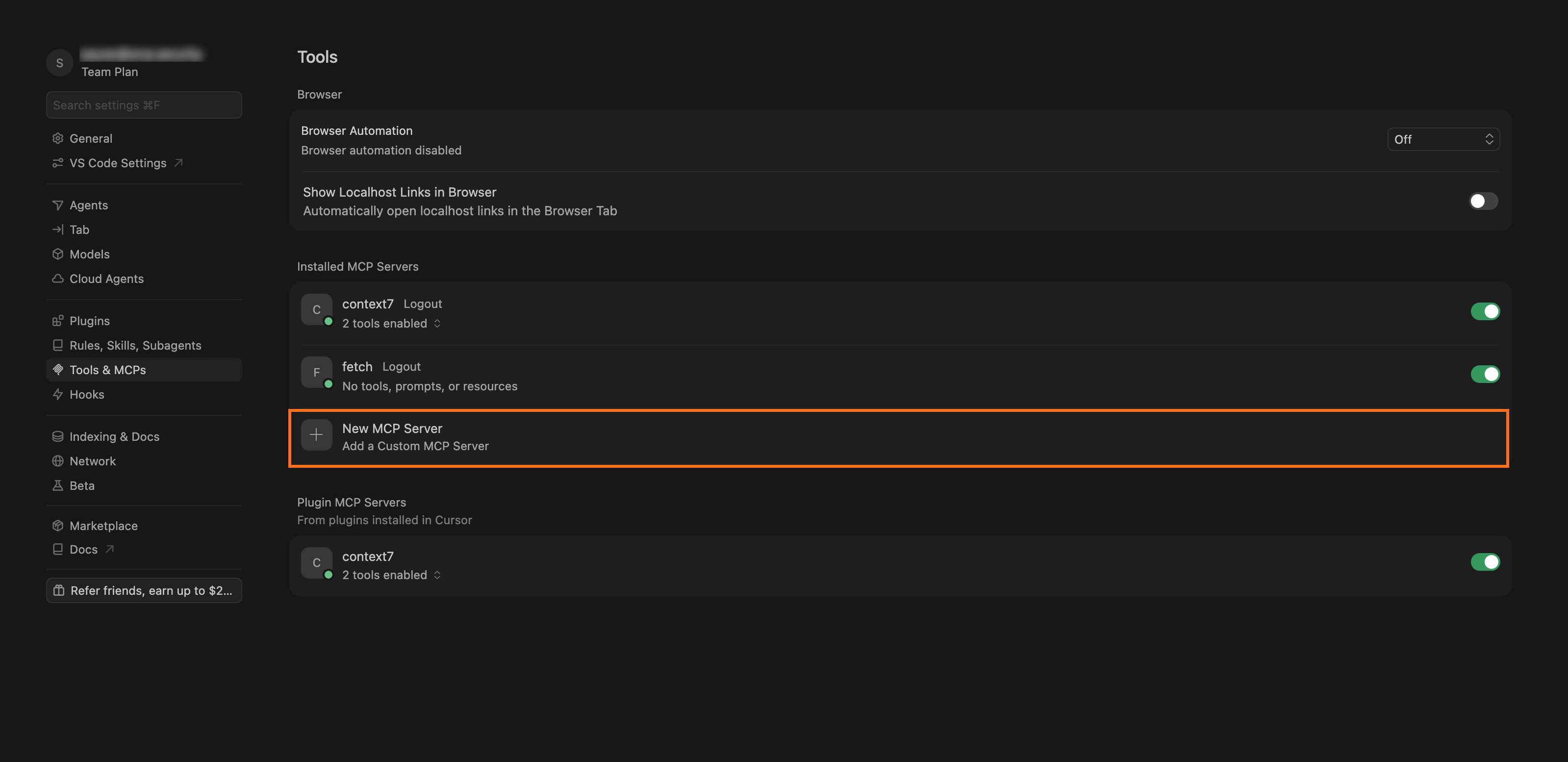Click the plus icon for New MCP Server
The width and height of the screenshot is (1568, 762).
pyautogui.click(x=317, y=434)
